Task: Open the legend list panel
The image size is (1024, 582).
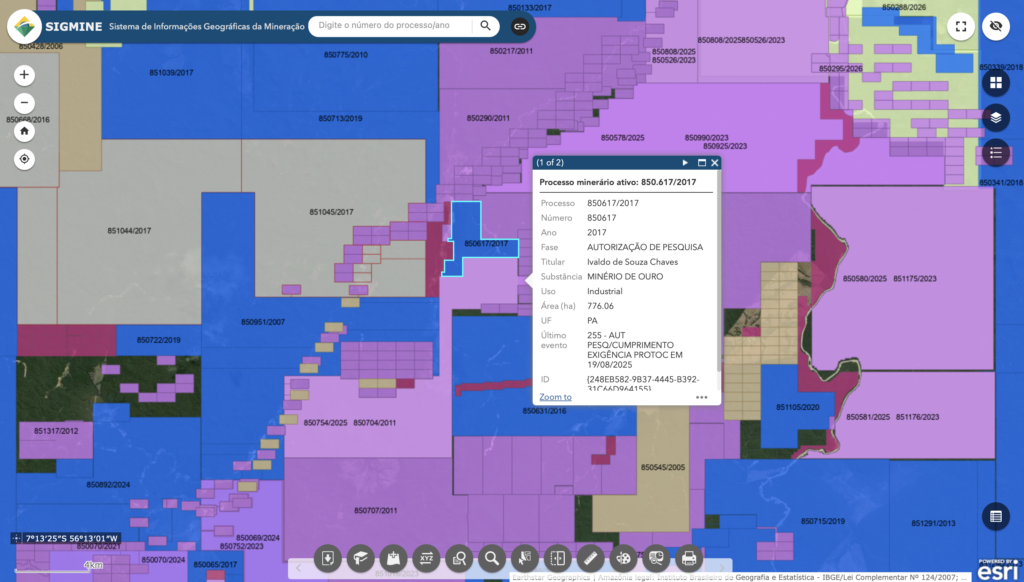Action: click(996, 153)
